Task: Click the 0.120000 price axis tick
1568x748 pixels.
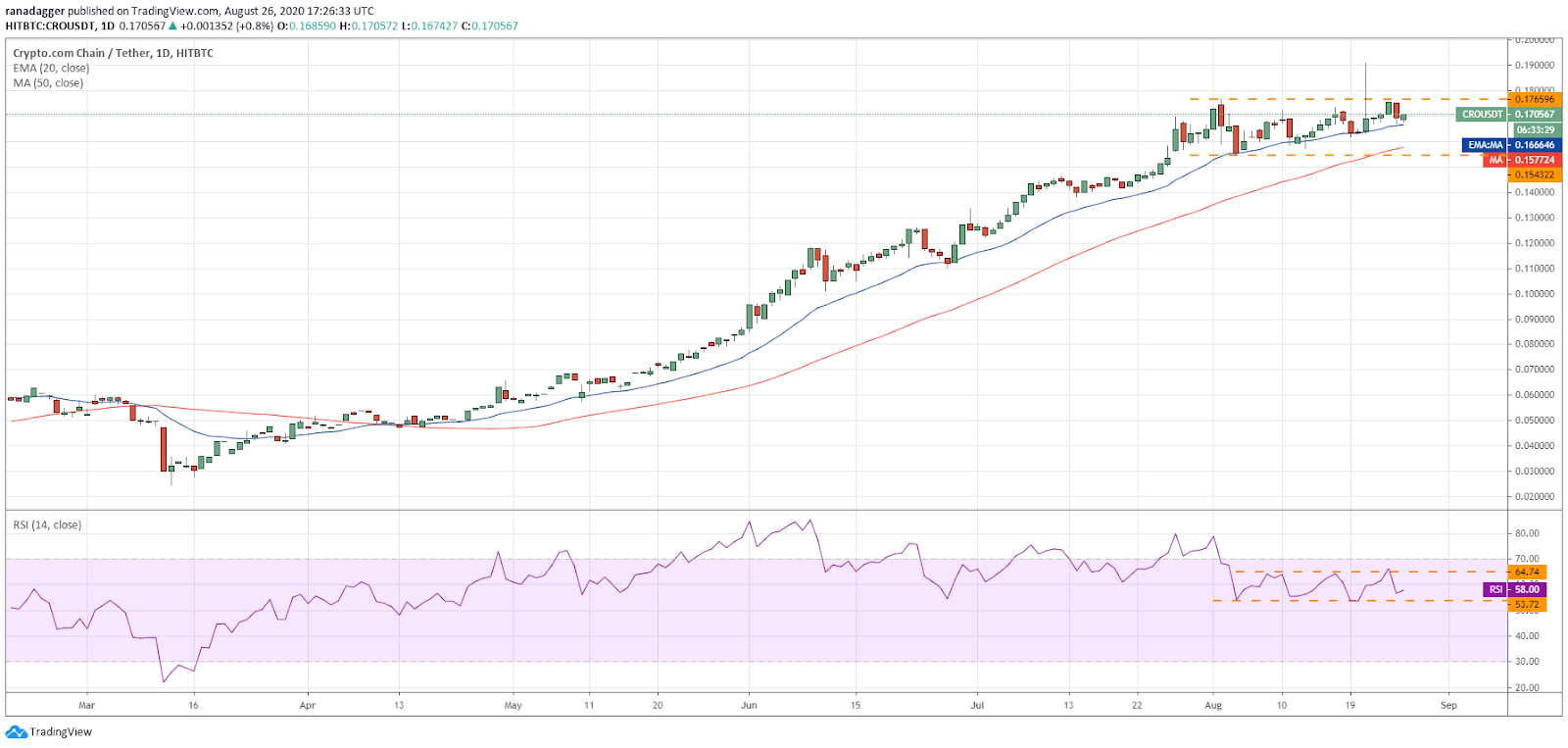Action: click(x=1535, y=243)
